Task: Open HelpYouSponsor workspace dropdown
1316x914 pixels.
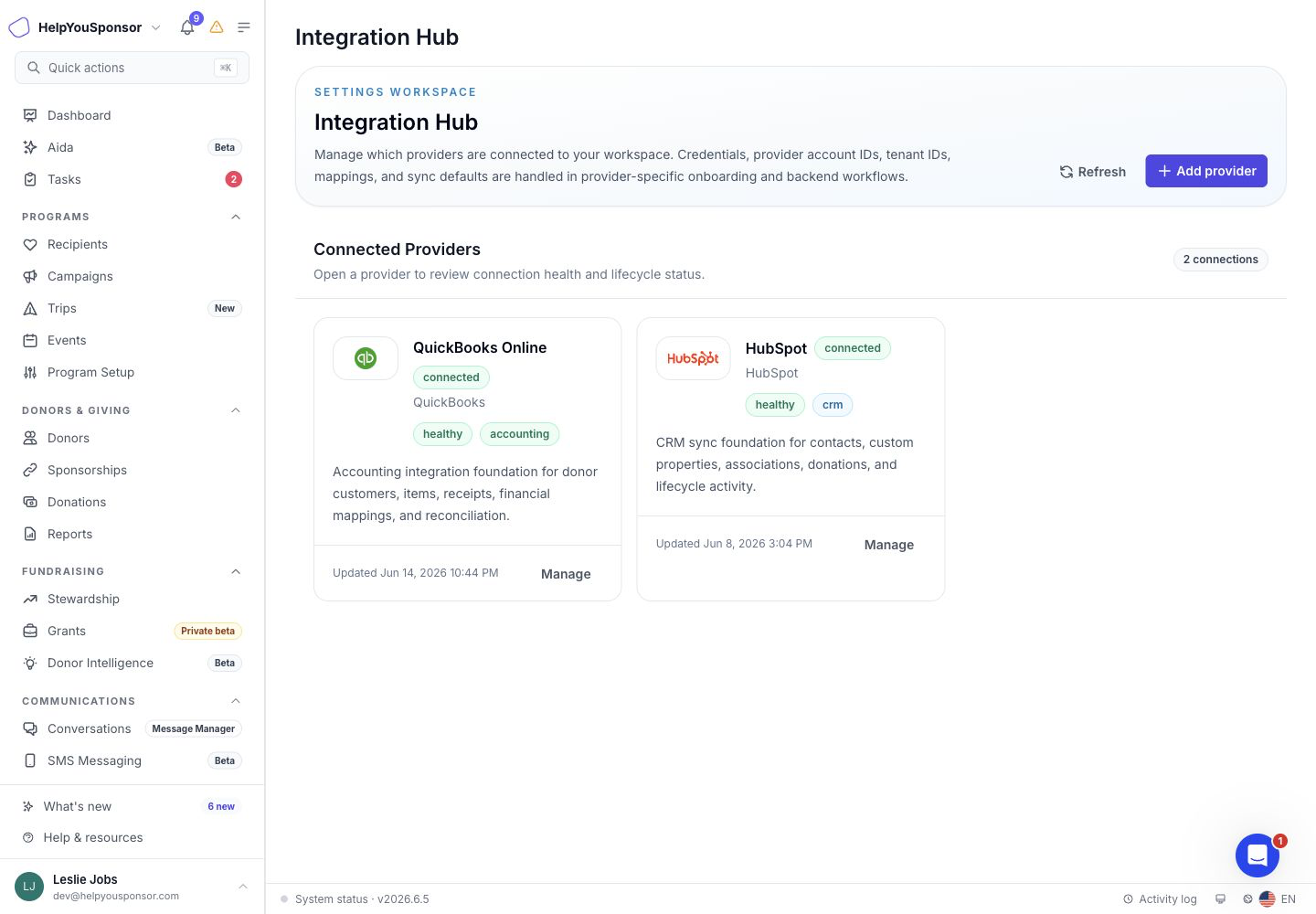Action: point(156,27)
